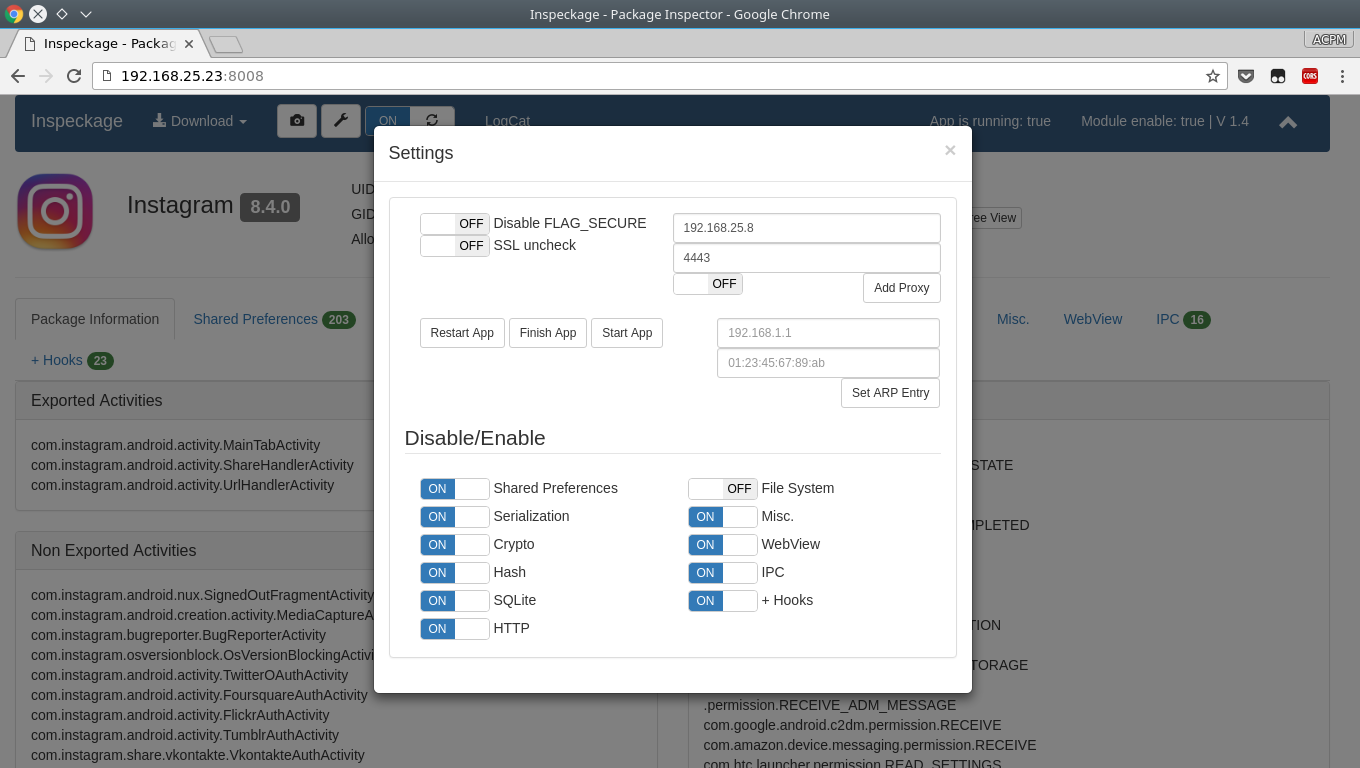Image resolution: width=1360 pixels, height=768 pixels.
Task: Click the CORS extension icon
Action: [1309, 75]
